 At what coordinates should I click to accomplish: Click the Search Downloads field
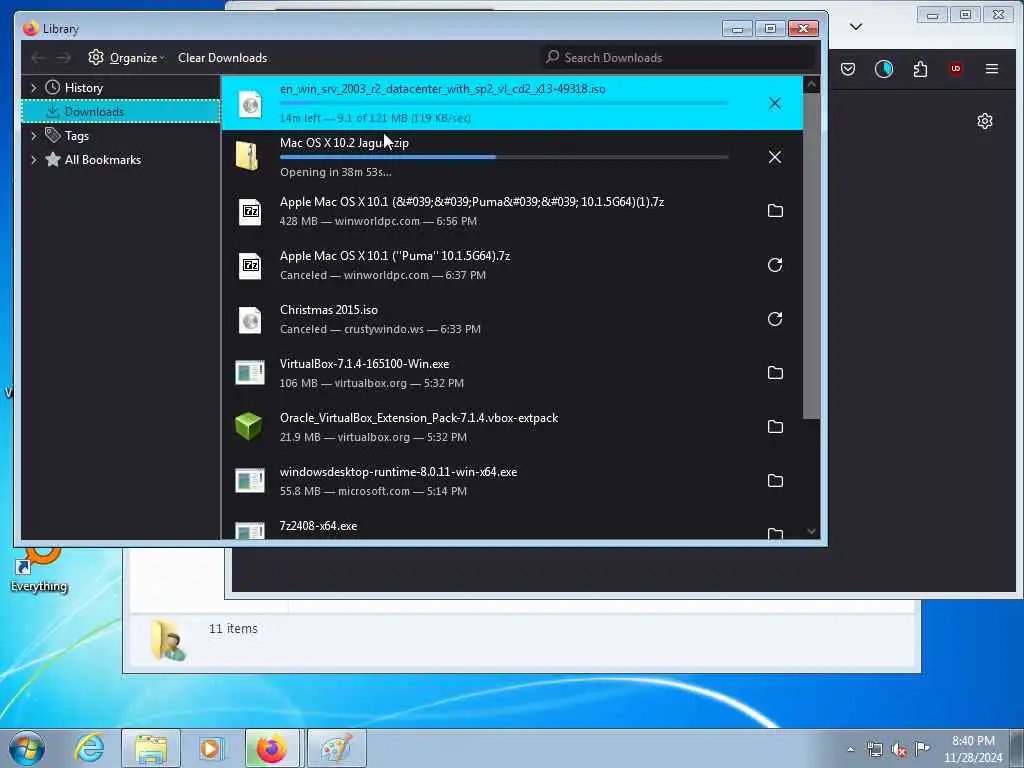click(678, 58)
